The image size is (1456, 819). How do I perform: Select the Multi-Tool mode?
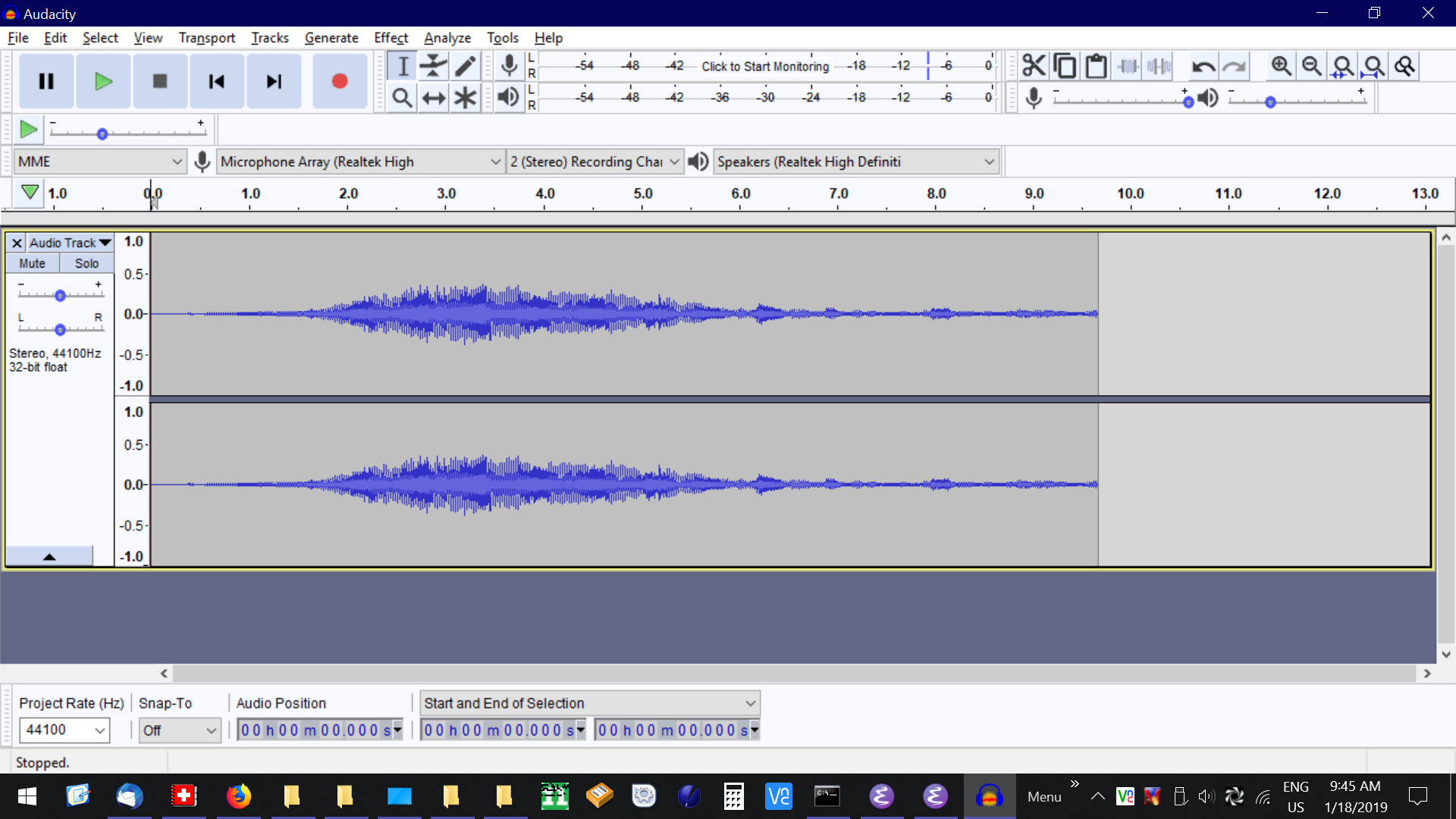[465, 97]
